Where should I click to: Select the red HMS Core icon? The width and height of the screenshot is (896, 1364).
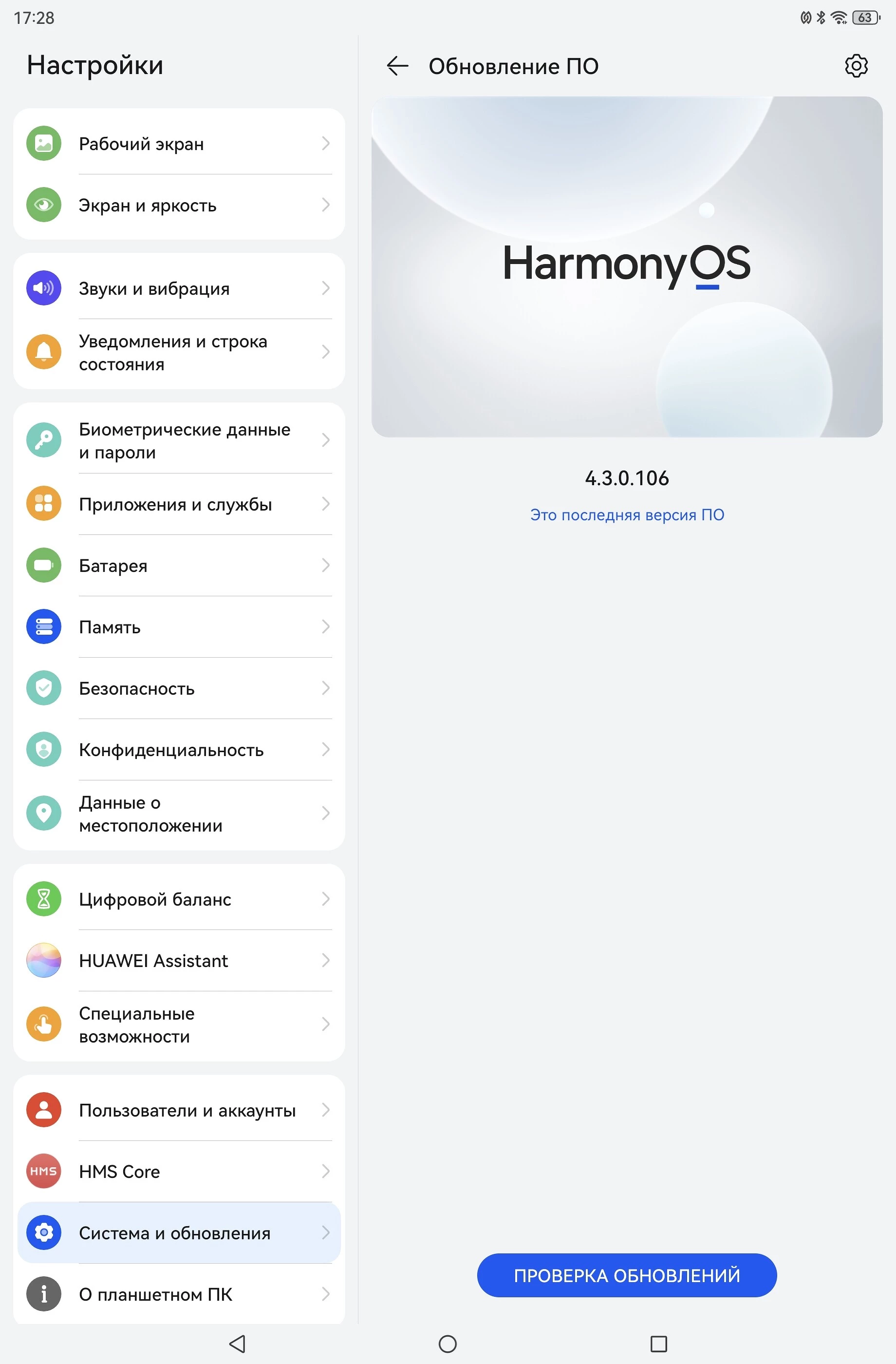point(43,1171)
